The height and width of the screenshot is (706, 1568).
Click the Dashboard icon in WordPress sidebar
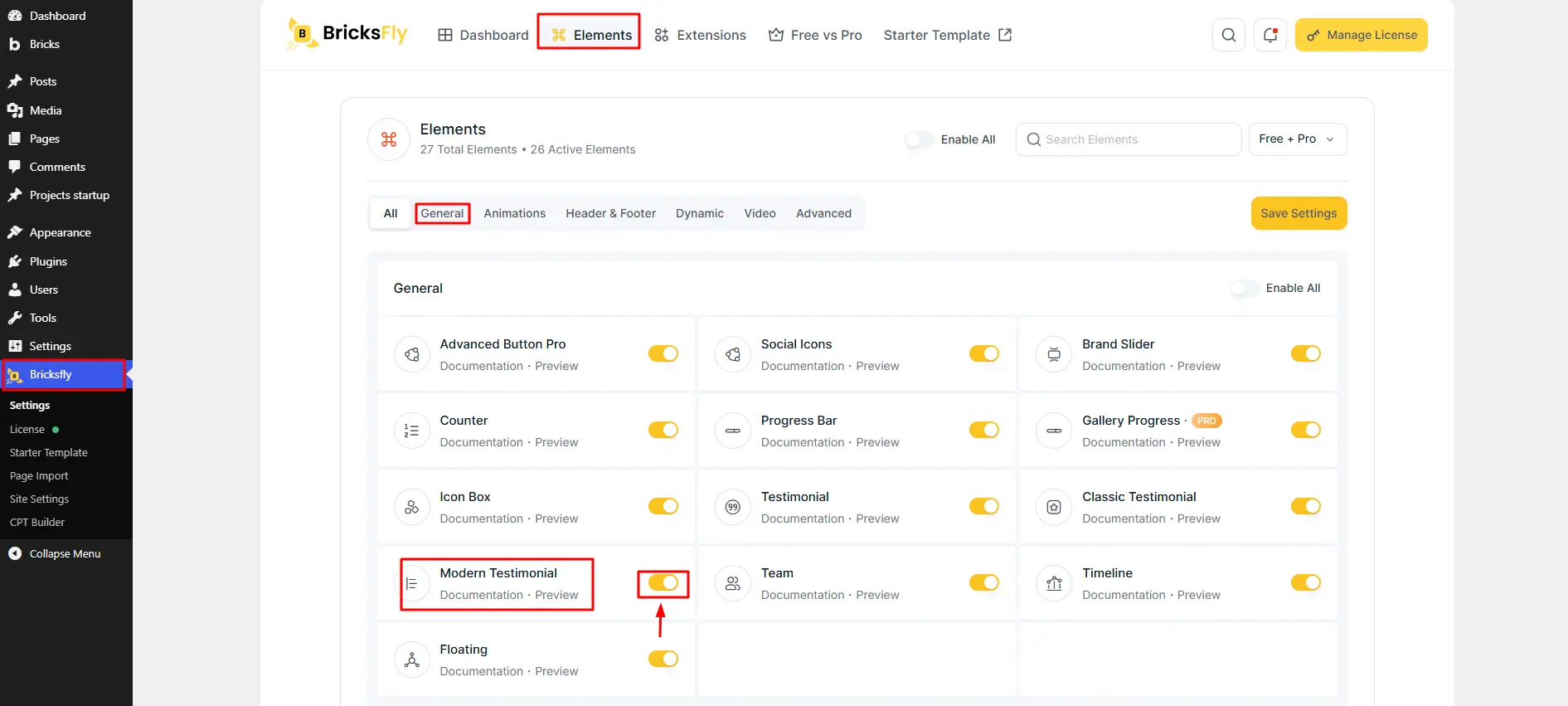coord(15,16)
